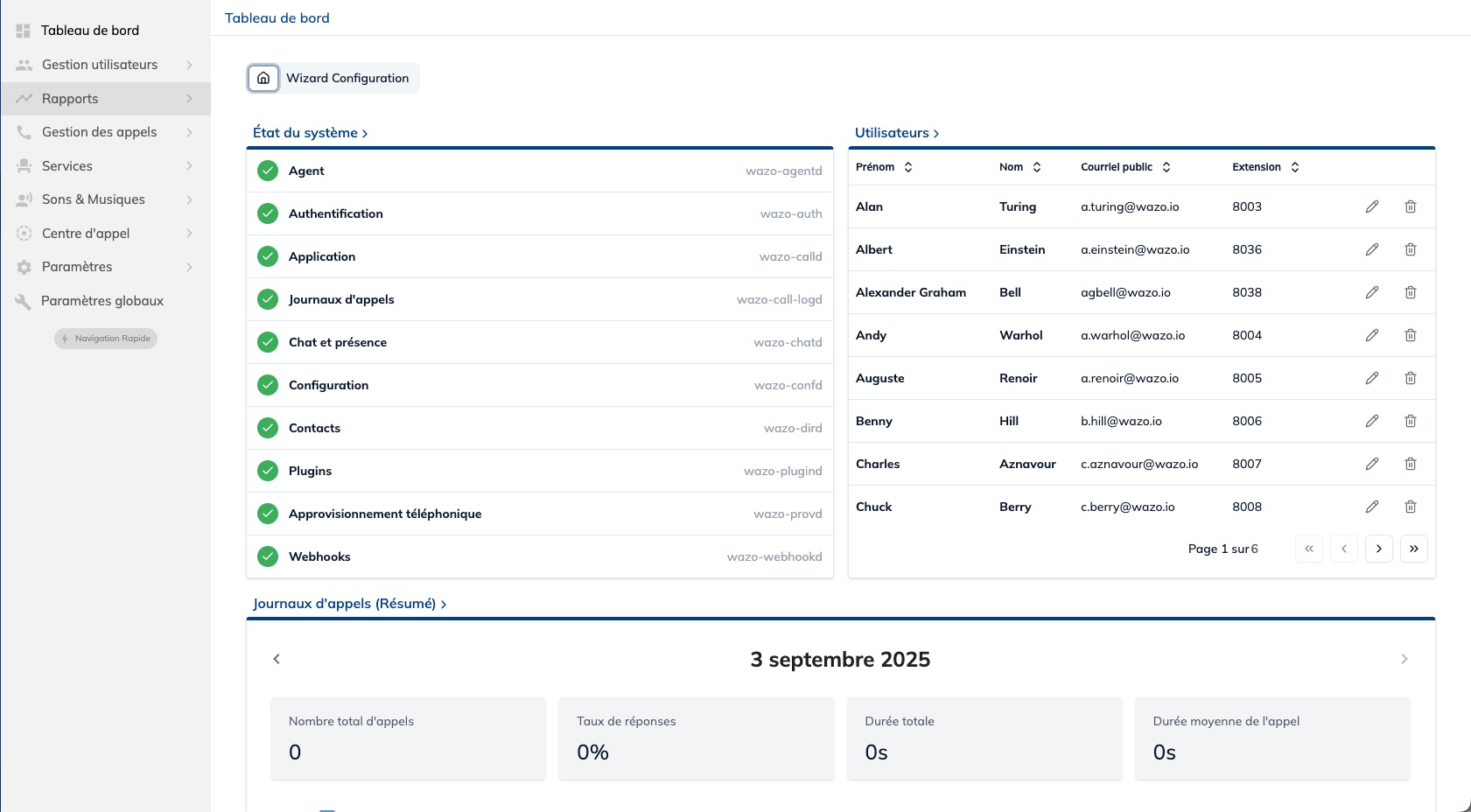Edit user Auguste Renoir with pencil icon
The image size is (1471, 812).
(1372, 378)
